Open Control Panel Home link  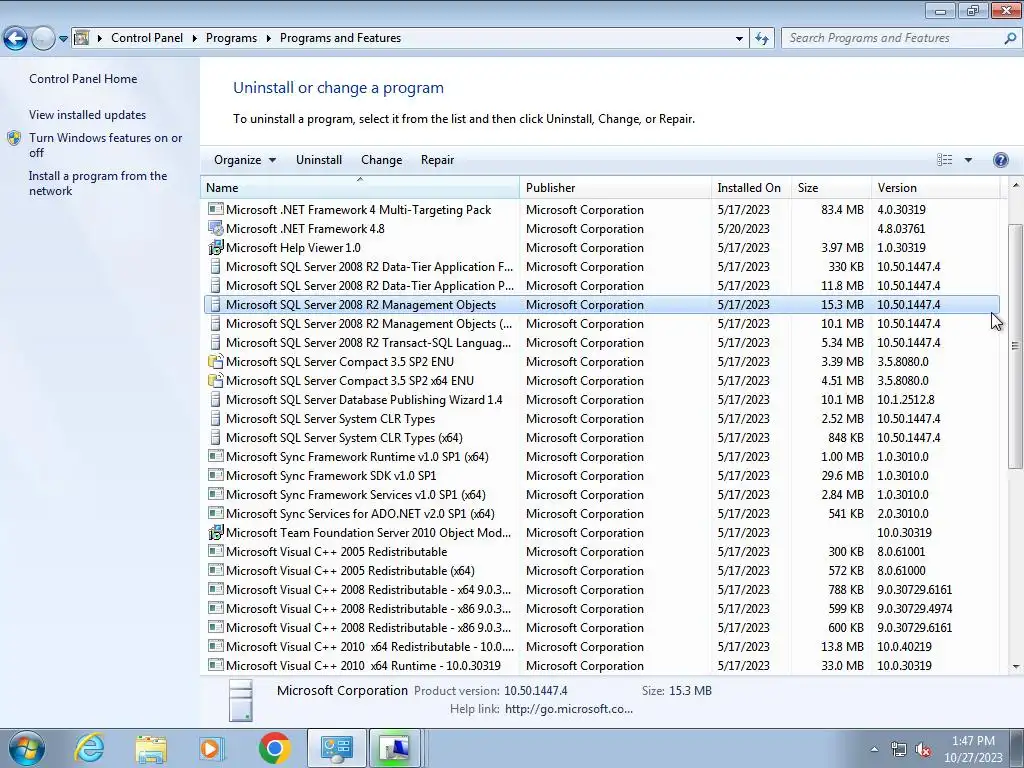(83, 79)
